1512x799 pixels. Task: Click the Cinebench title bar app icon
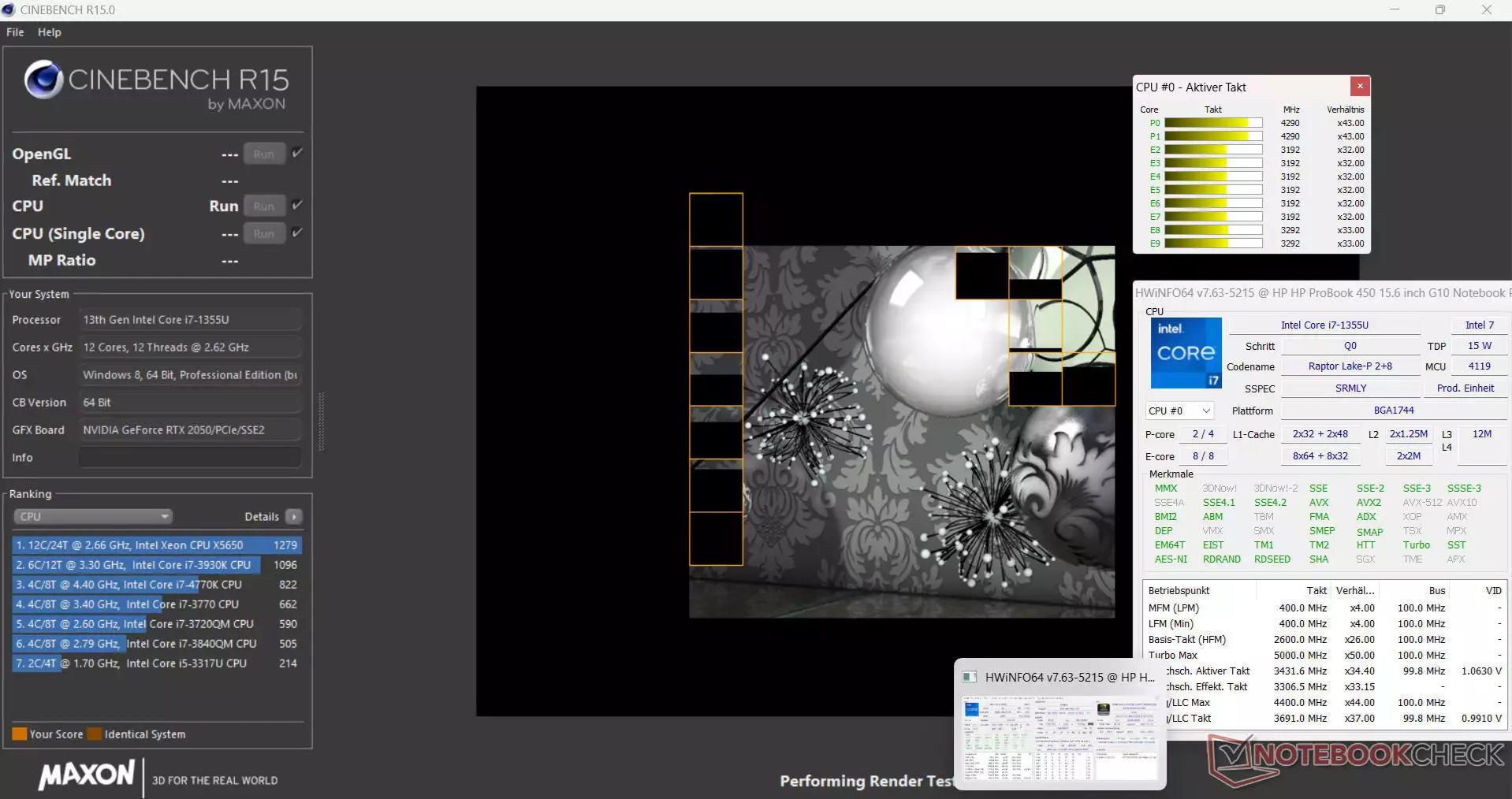9,9
